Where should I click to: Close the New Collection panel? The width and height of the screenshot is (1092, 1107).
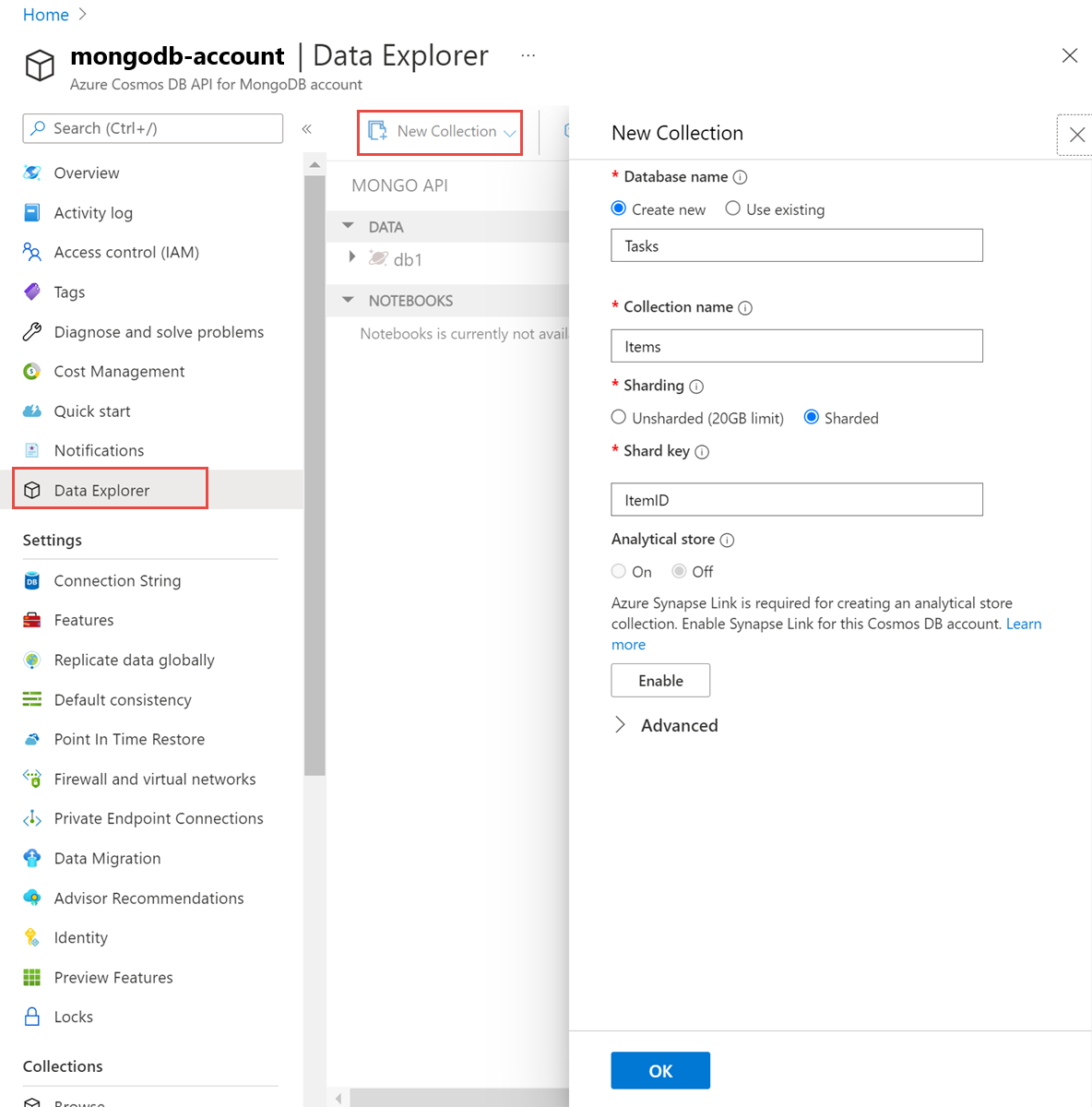pos(1076,135)
